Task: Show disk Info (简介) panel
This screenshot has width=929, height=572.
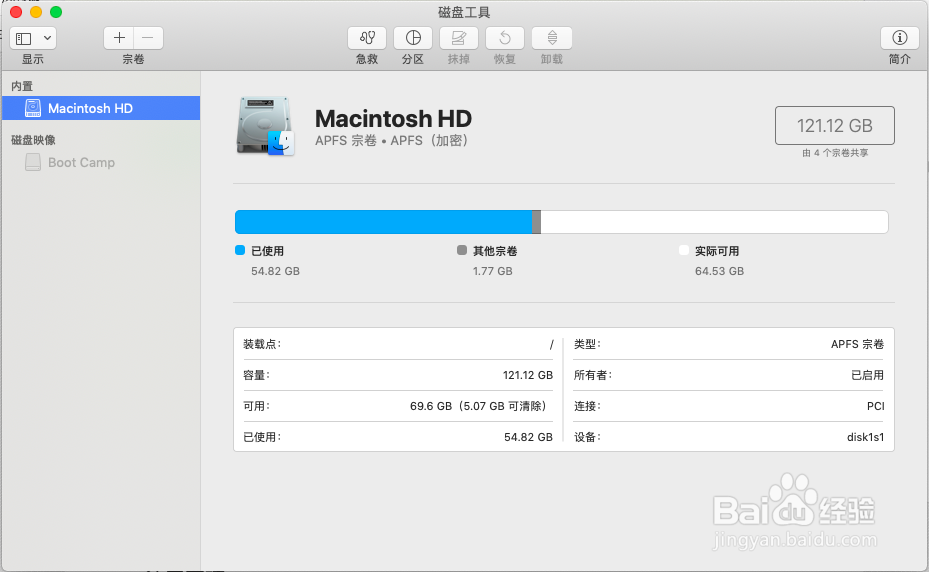Action: pos(899,39)
